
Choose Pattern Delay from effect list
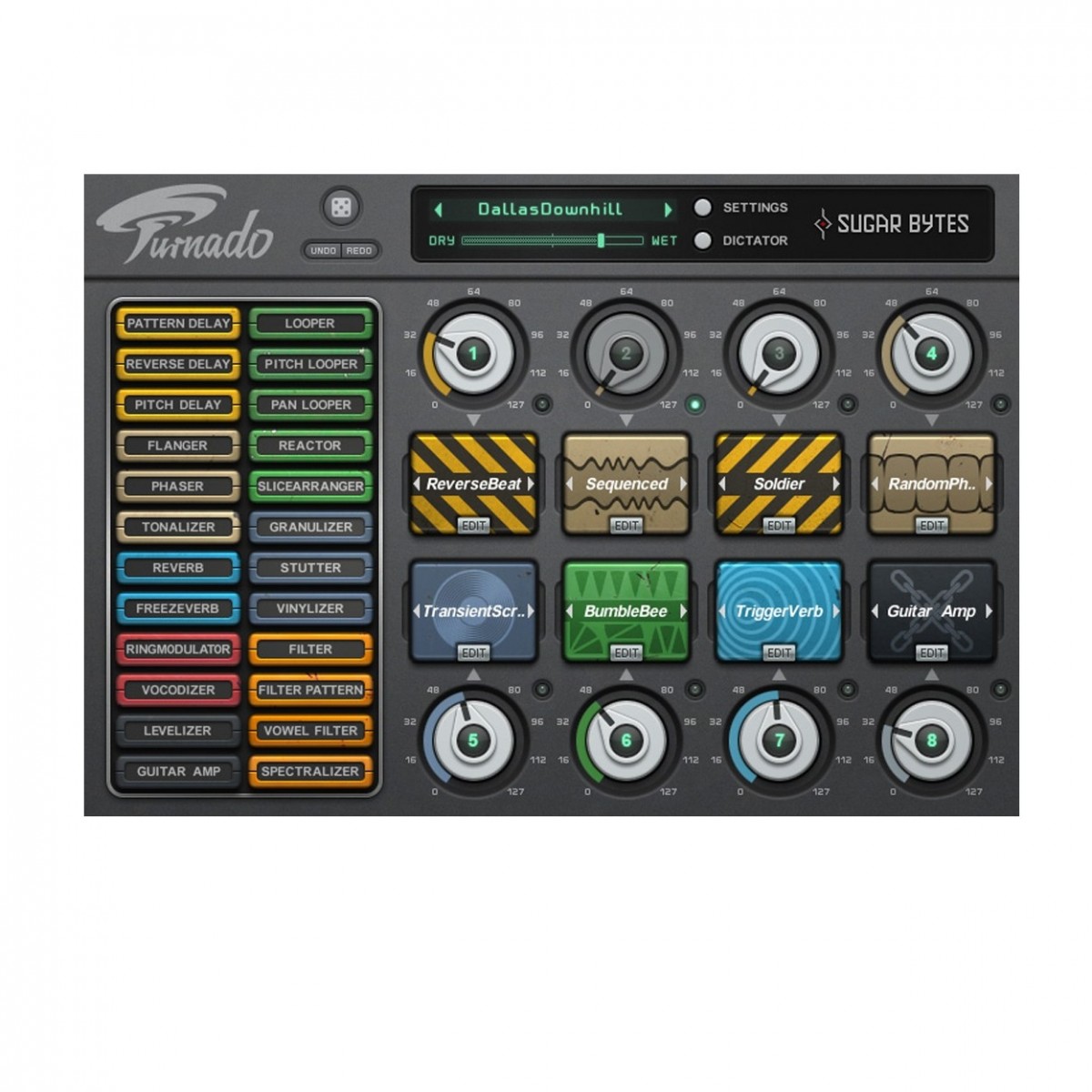pyautogui.click(x=178, y=323)
